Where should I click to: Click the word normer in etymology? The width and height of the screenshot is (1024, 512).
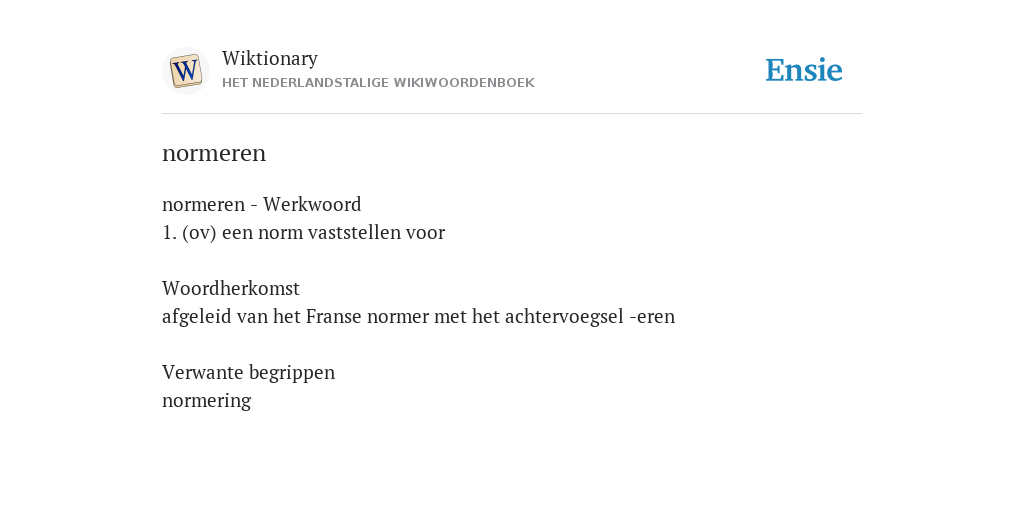[x=394, y=318]
